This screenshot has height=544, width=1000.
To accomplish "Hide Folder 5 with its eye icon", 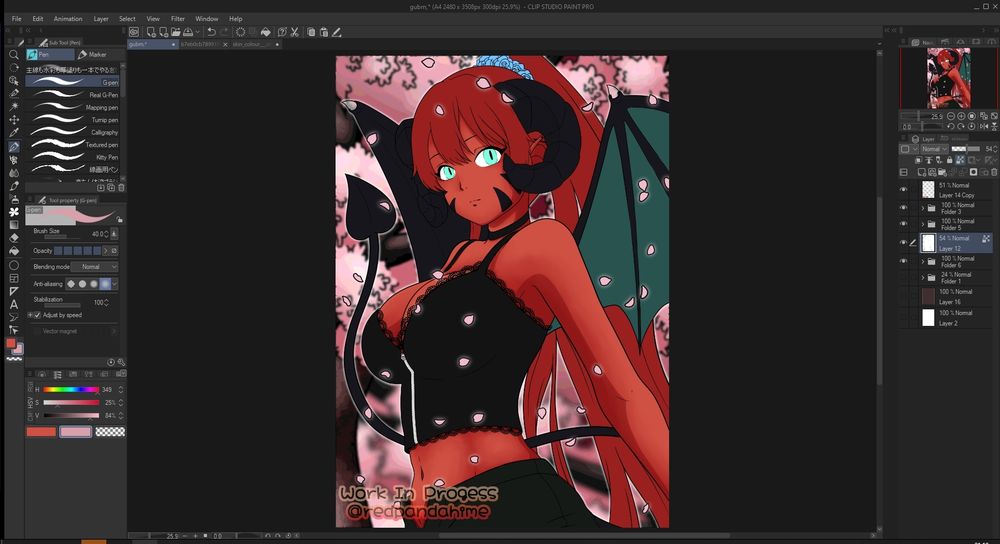I will pyautogui.click(x=903, y=224).
